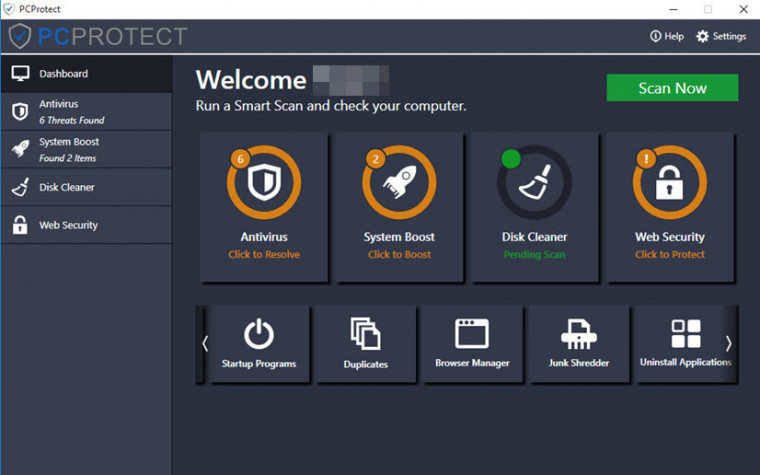This screenshot has width=760, height=475.
Task: Click the Click to Protect link
Action: [x=670, y=254]
